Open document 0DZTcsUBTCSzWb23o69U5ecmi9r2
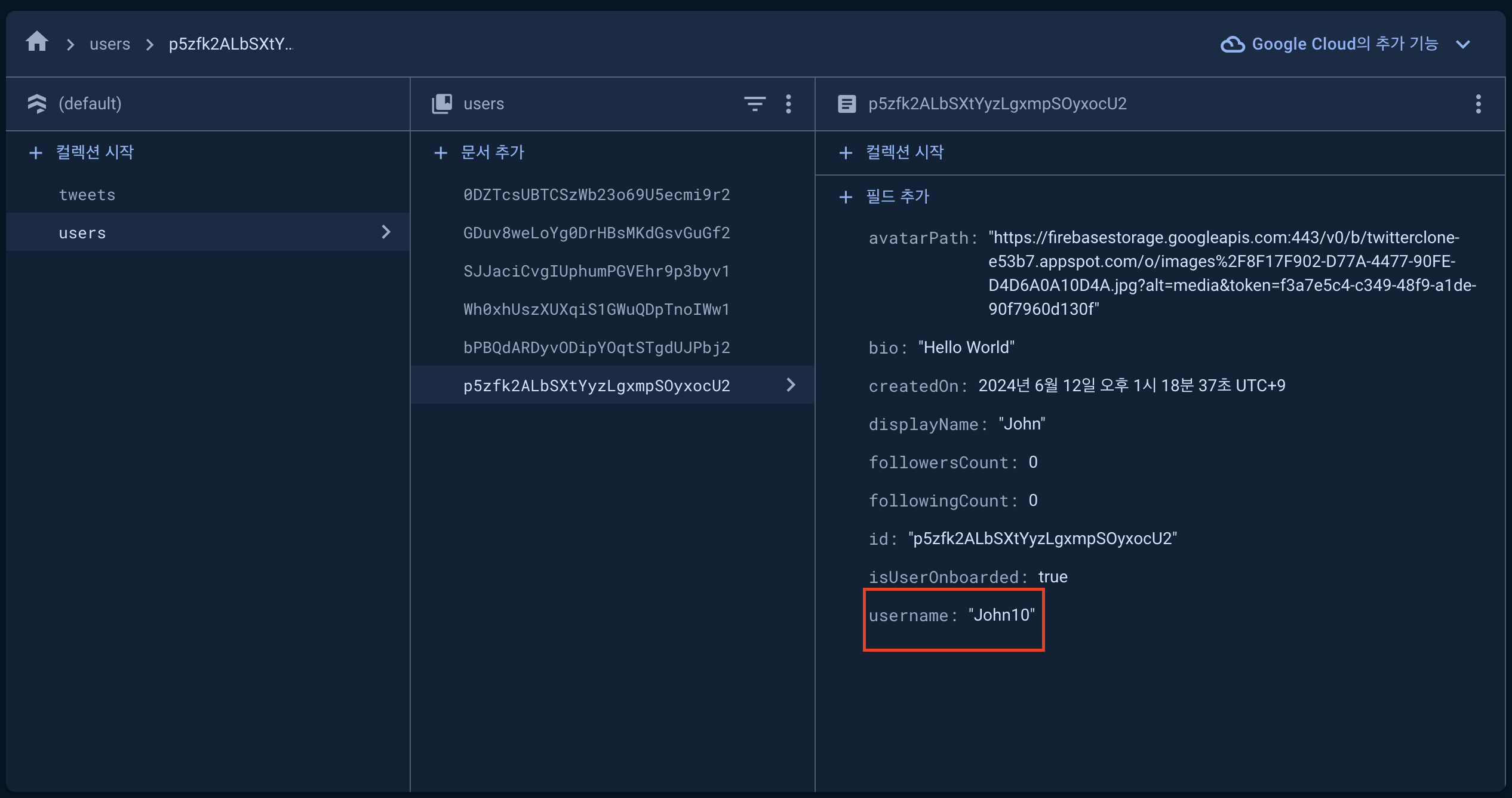The width and height of the screenshot is (1512, 798). [x=597, y=195]
